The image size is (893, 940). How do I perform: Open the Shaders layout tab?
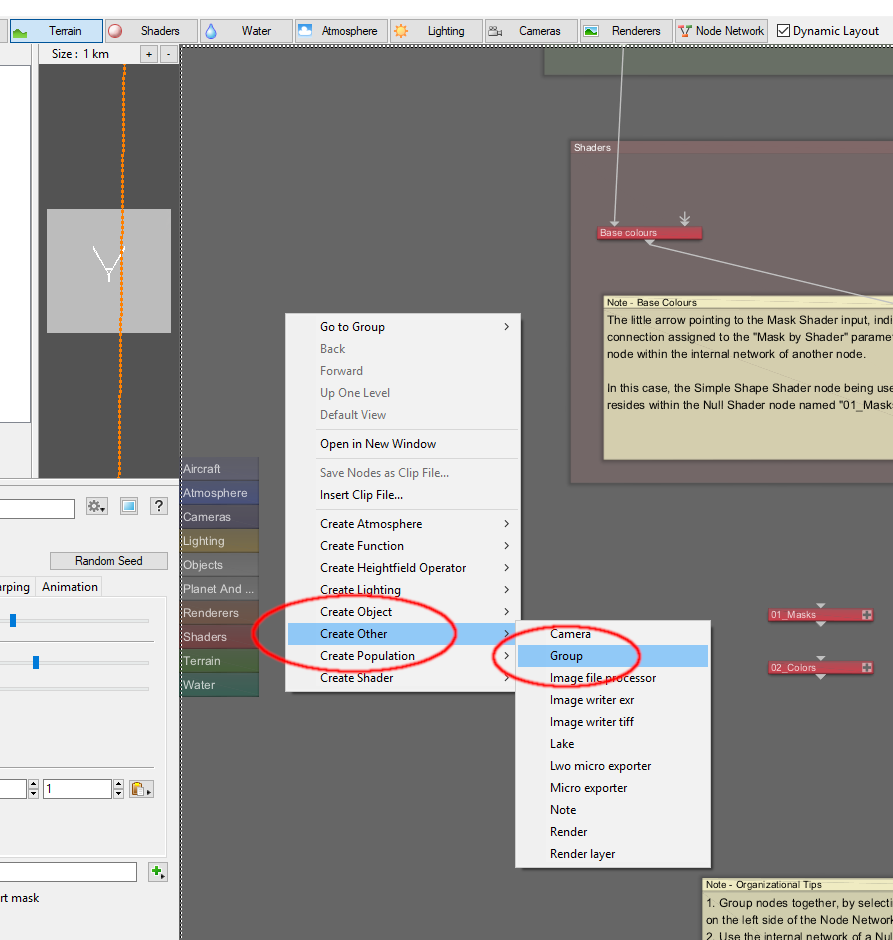pyautogui.click(x=151, y=31)
